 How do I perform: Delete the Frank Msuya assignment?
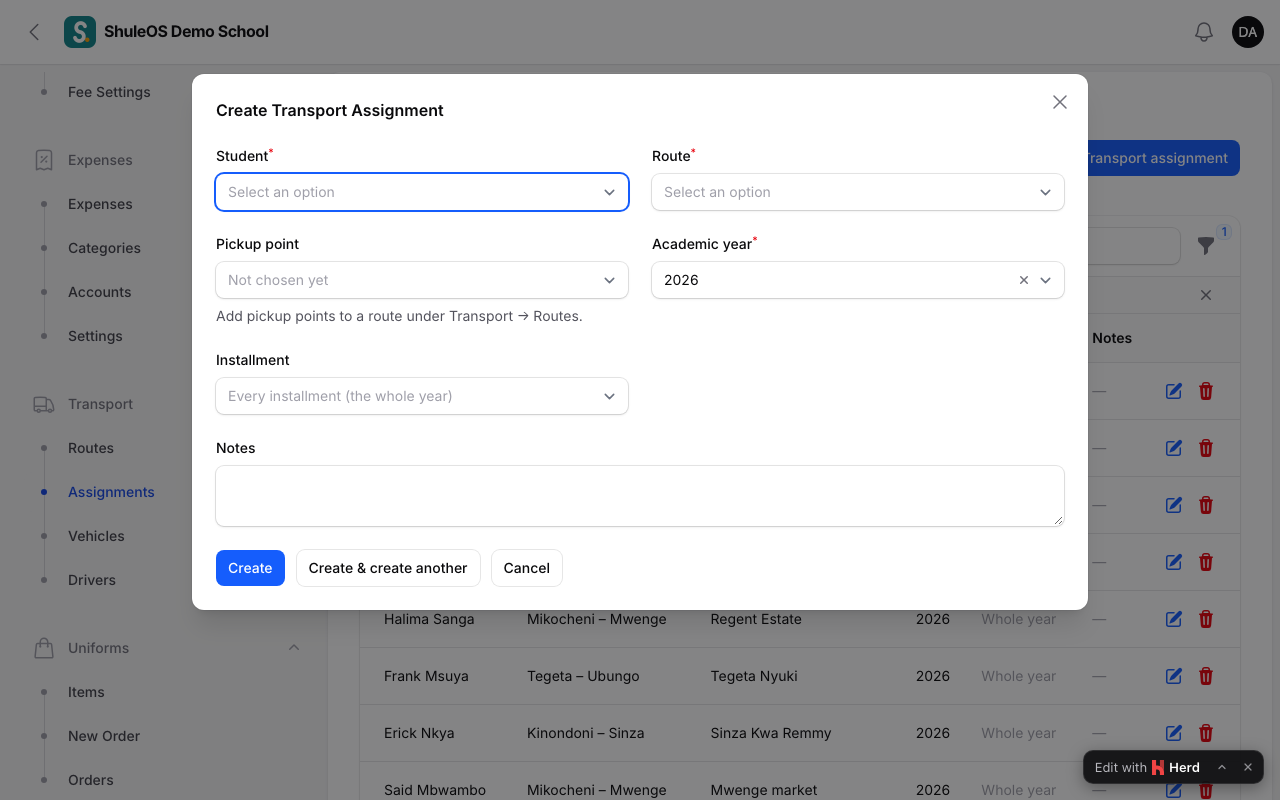coord(1206,676)
